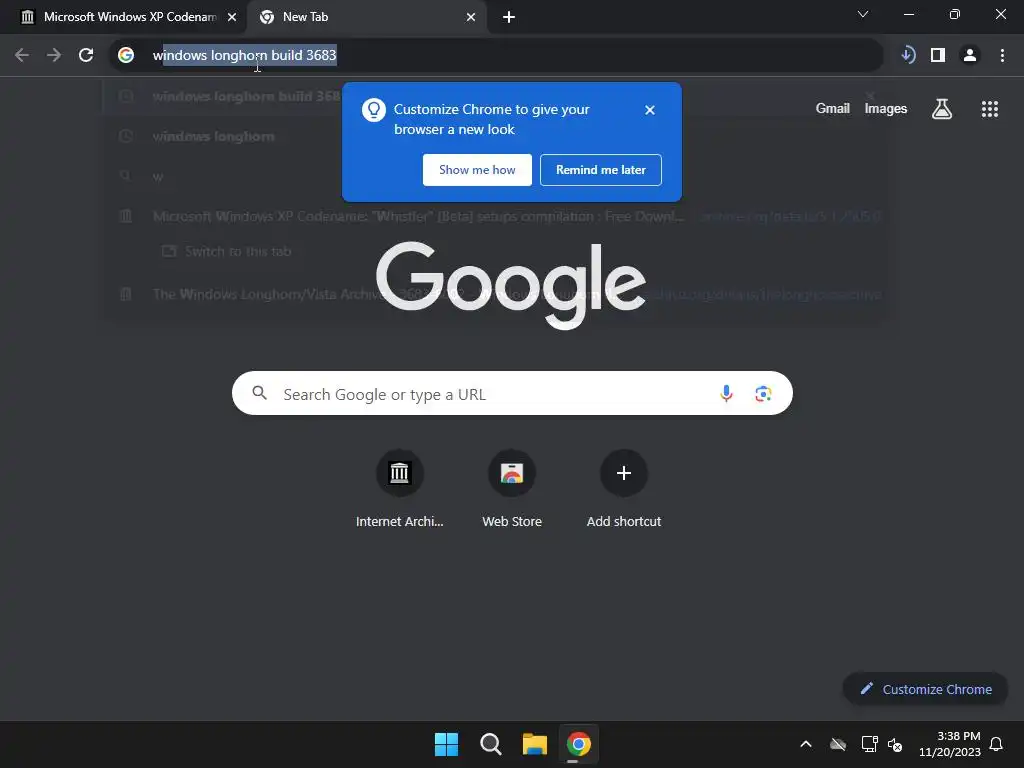Open the Images link

coord(886,108)
